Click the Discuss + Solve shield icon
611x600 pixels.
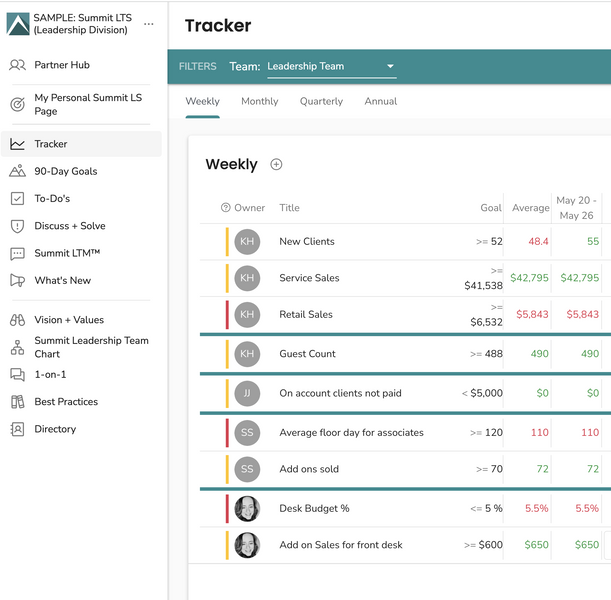[x=18, y=226]
